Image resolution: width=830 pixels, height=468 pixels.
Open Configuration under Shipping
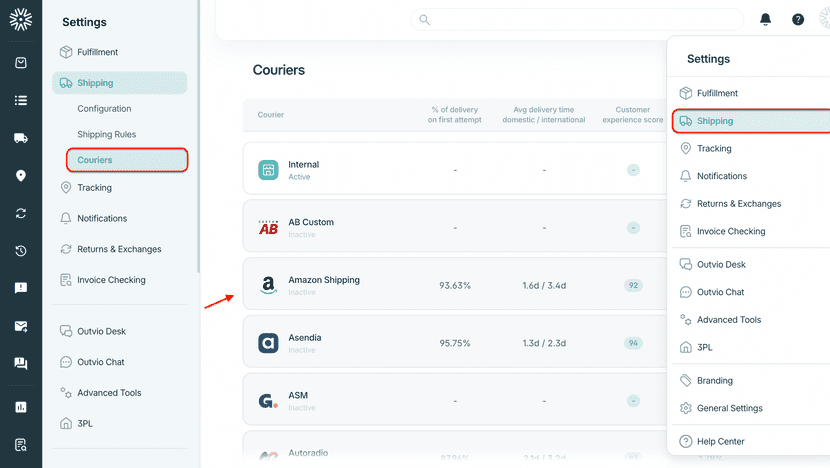pos(104,109)
